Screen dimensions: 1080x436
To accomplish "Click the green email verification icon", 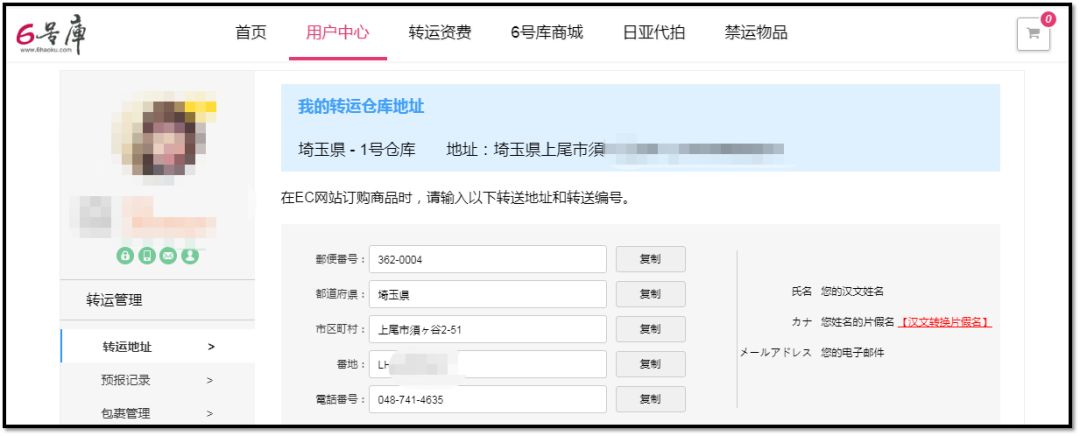I will [168, 256].
